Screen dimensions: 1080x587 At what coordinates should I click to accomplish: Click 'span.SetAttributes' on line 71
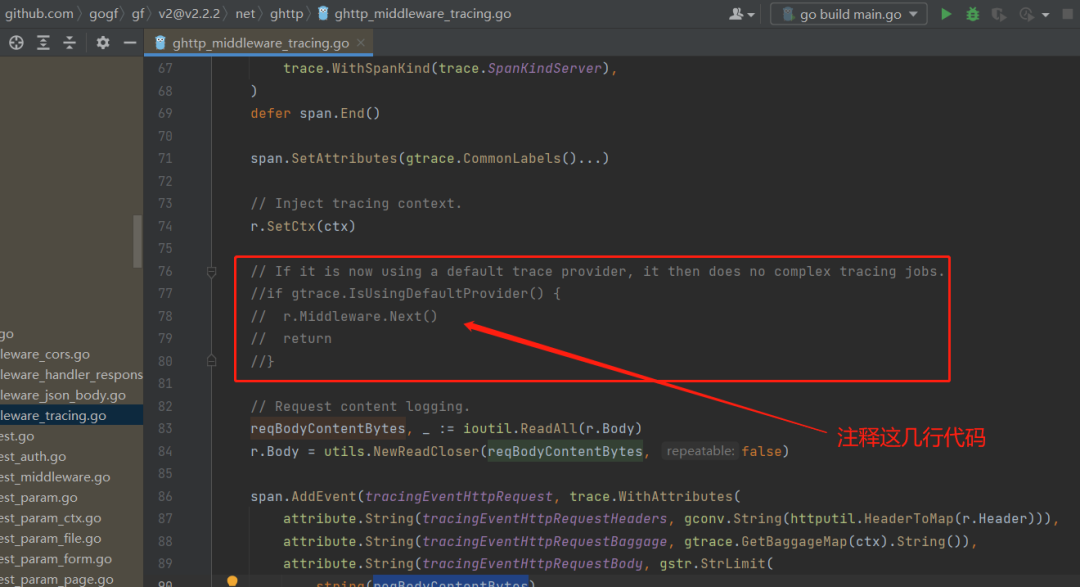pos(324,158)
